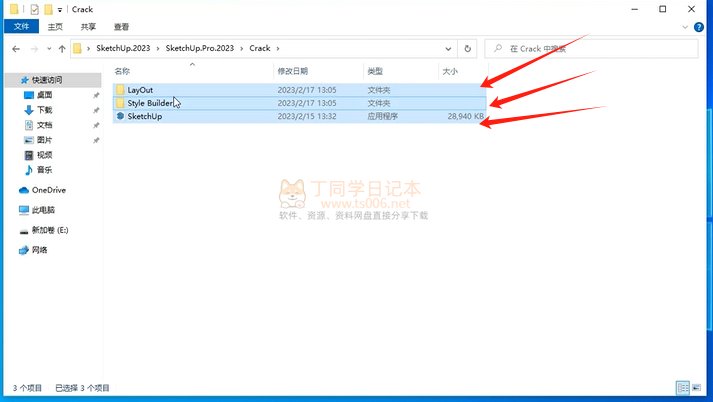Open 桌面 in the navigation pane
The image size is (713, 402).
pyautogui.click(x=45, y=95)
